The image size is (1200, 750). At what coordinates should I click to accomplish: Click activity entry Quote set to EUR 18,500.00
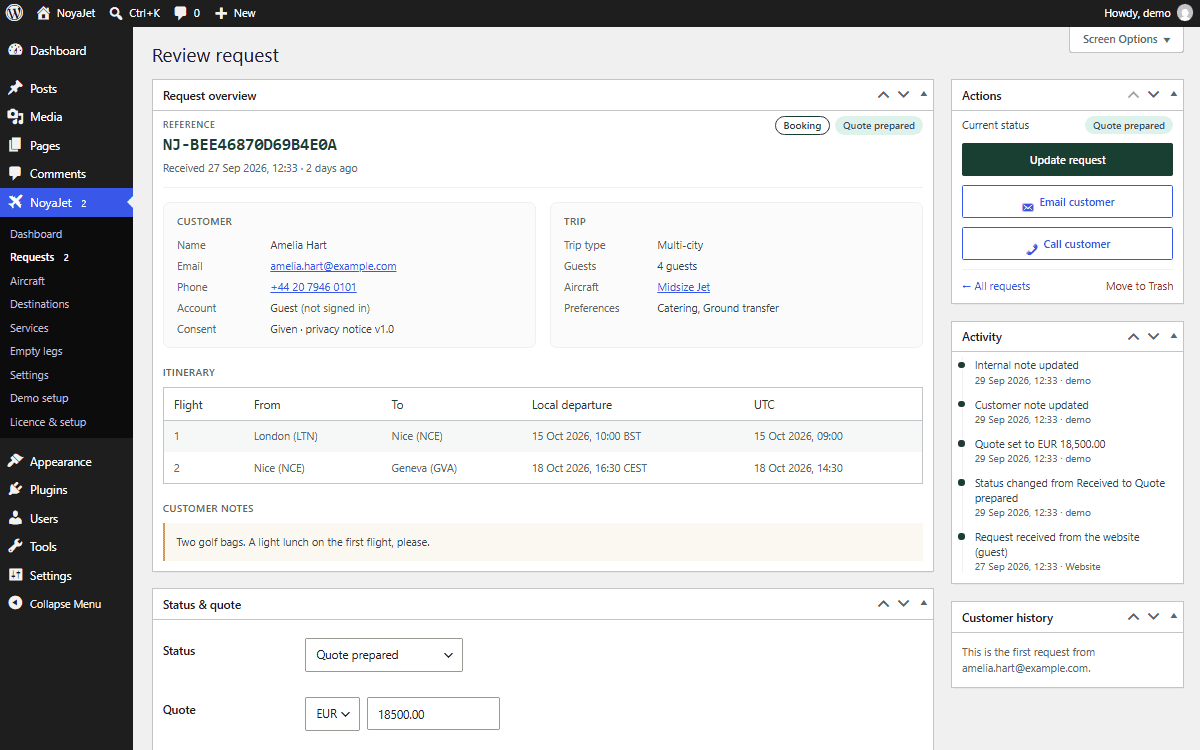1040,444
